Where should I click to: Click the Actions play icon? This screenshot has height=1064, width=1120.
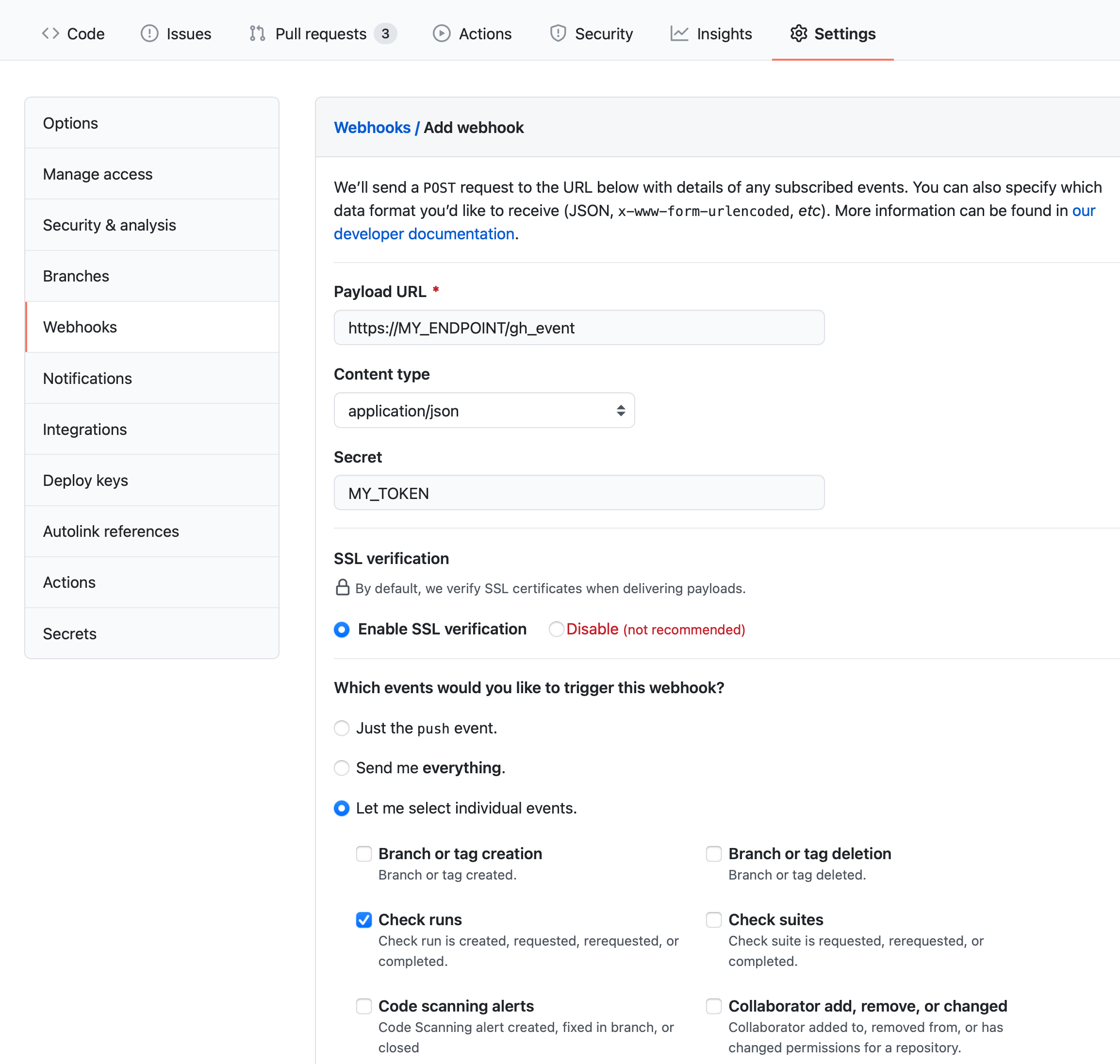(x=441, y=33)
